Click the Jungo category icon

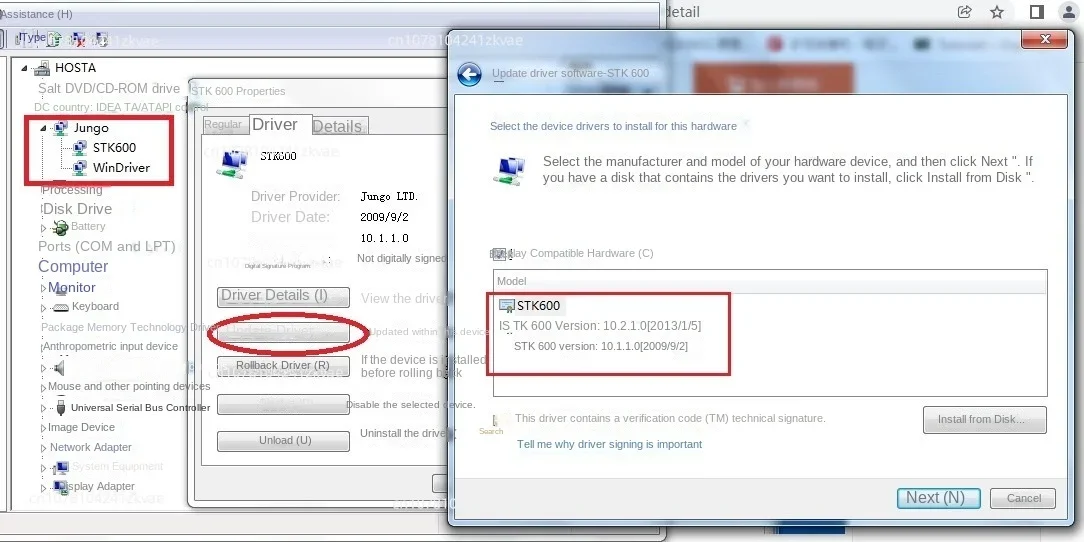click(61, 128)
